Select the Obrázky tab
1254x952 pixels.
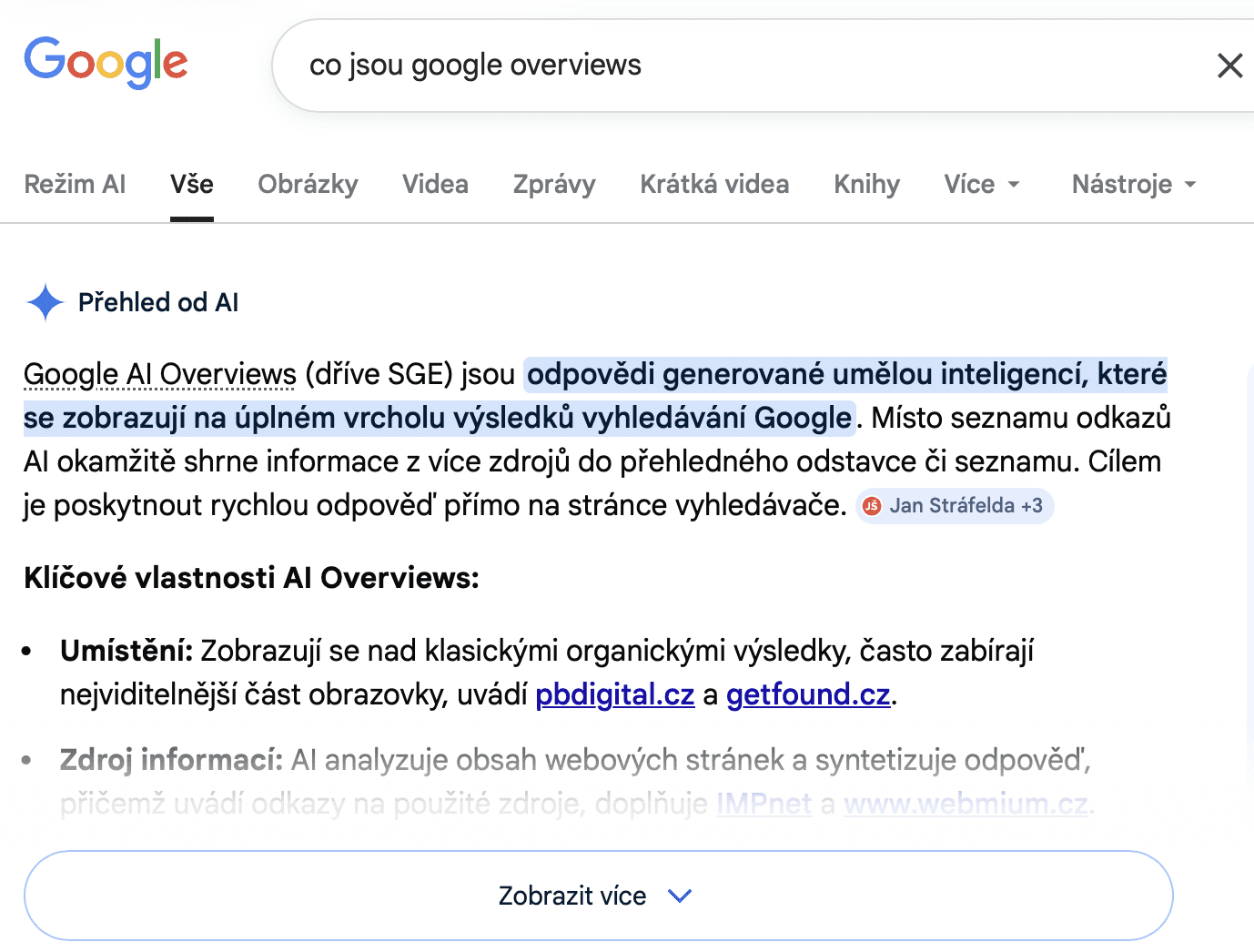(308, 184)
